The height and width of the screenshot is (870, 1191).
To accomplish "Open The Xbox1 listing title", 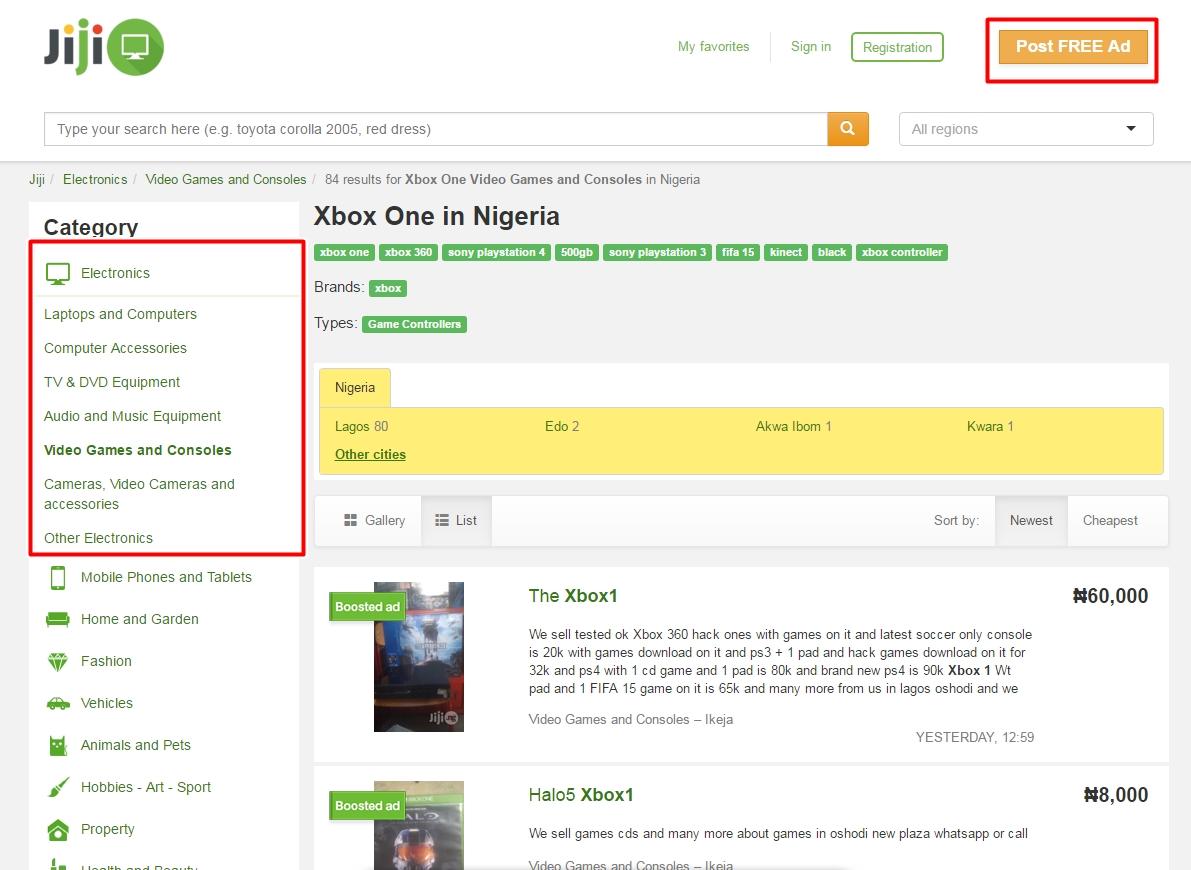I will [573, 596].
